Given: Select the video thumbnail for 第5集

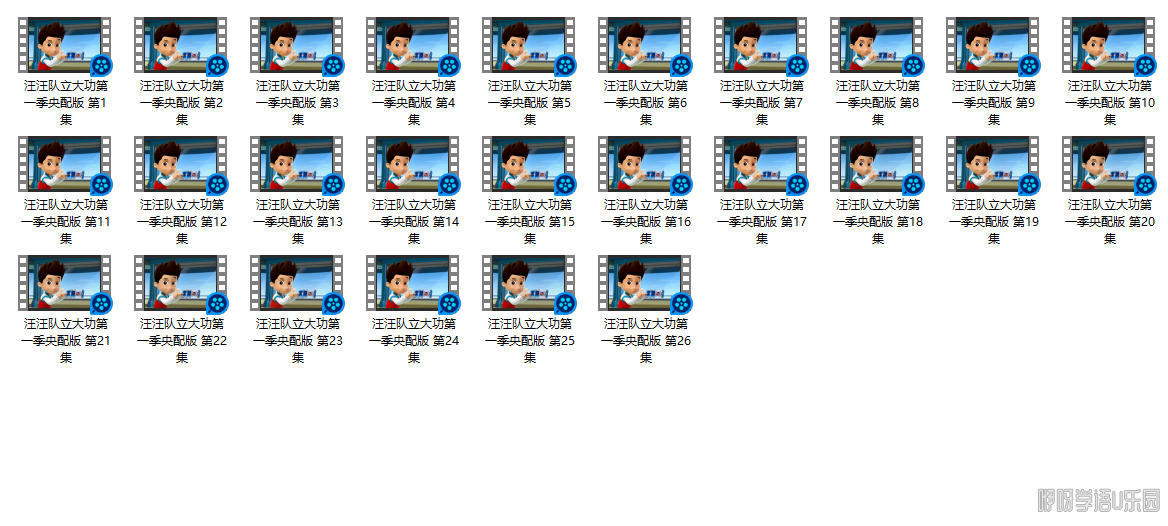Looking at the screenshot, I should pyautogui.click(x=530, y=45).
